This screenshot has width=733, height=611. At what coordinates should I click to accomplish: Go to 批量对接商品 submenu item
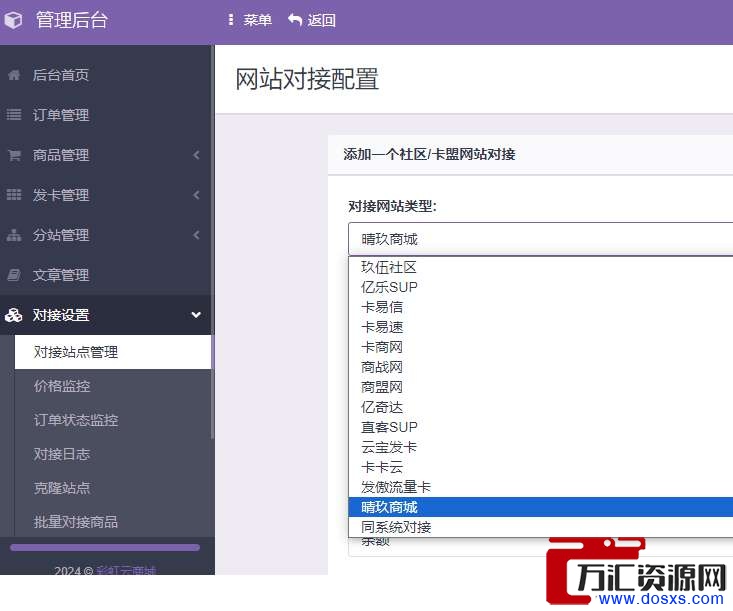click(76, 522)
